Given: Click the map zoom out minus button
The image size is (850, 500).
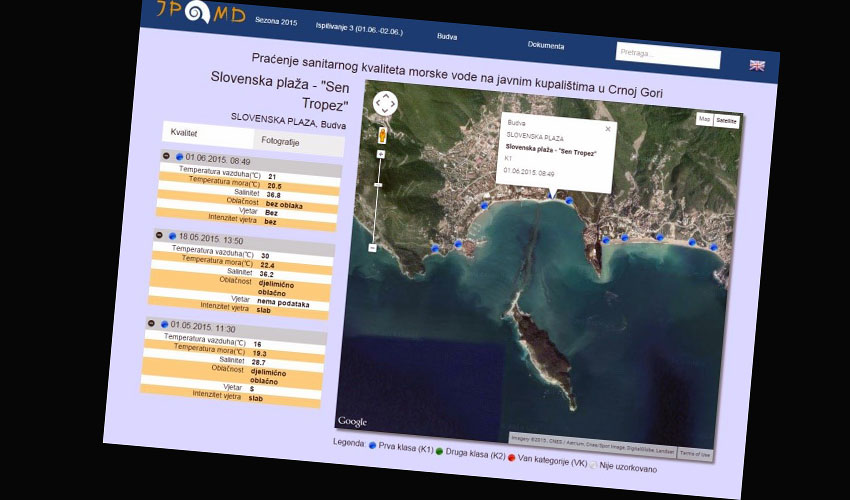Looking at the screenshot, I should (372, 247).
